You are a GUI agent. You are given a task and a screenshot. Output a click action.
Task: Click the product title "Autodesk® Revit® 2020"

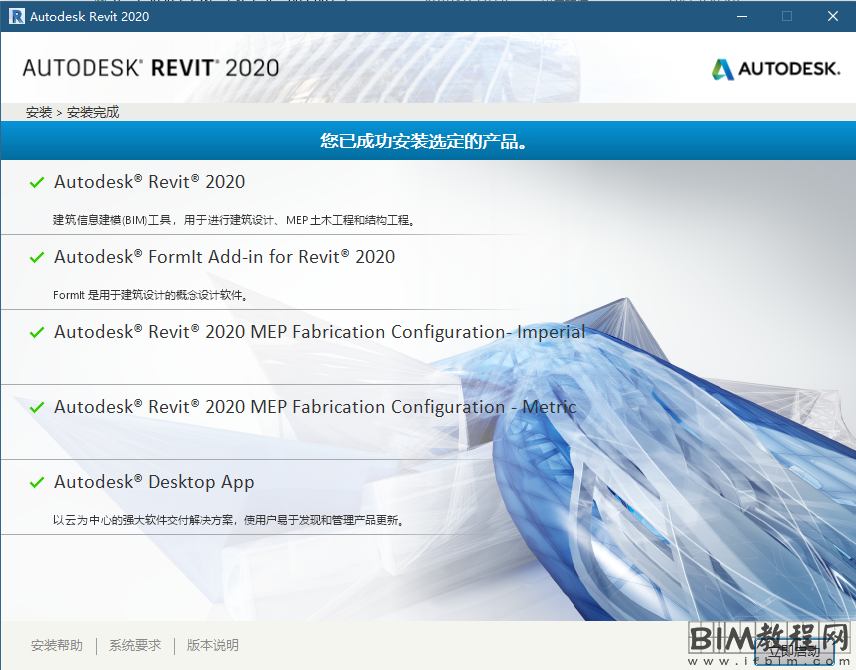tap(150, 182)
